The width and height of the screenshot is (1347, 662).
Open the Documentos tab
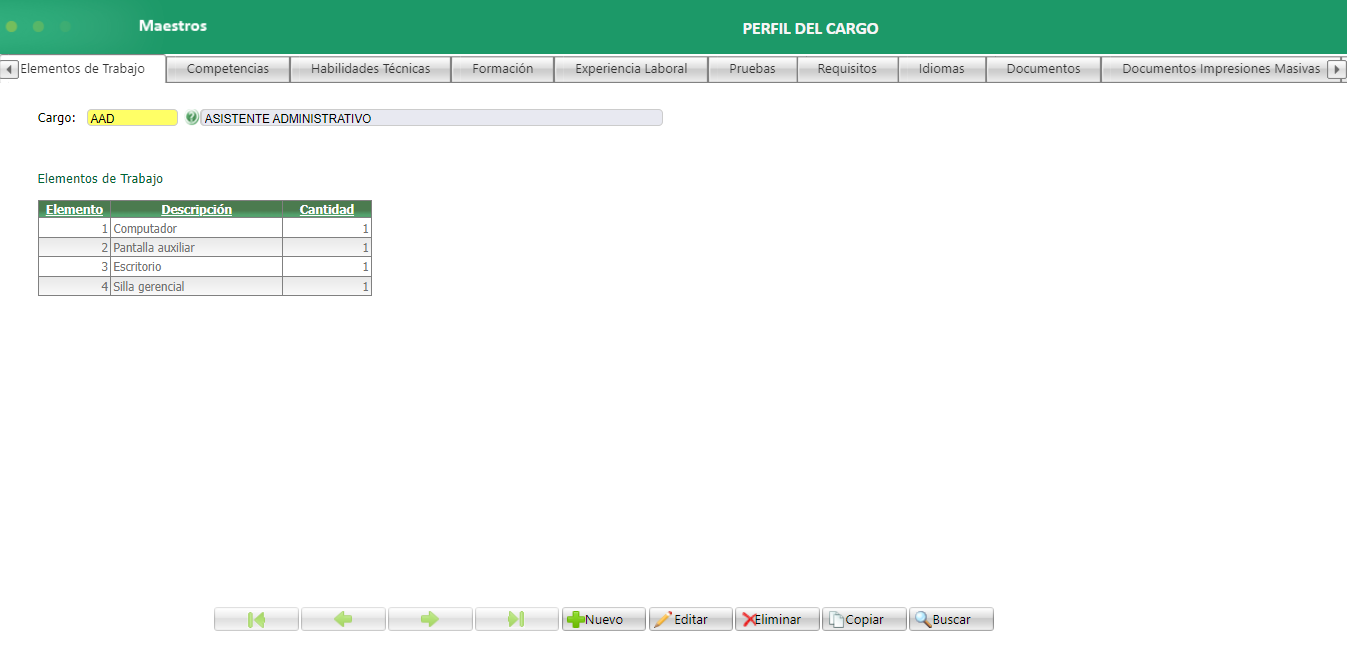point(1044,69)
